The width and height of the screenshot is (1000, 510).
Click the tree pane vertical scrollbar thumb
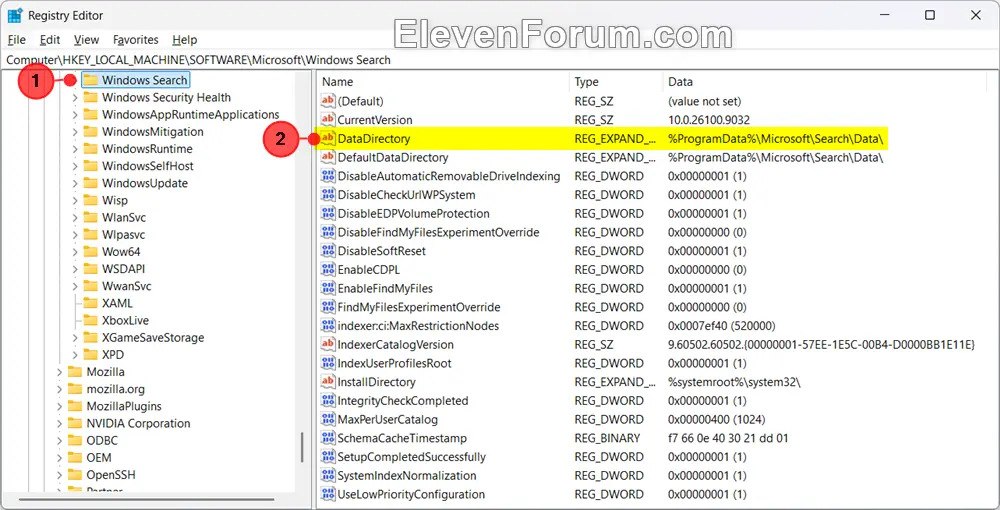302,448
